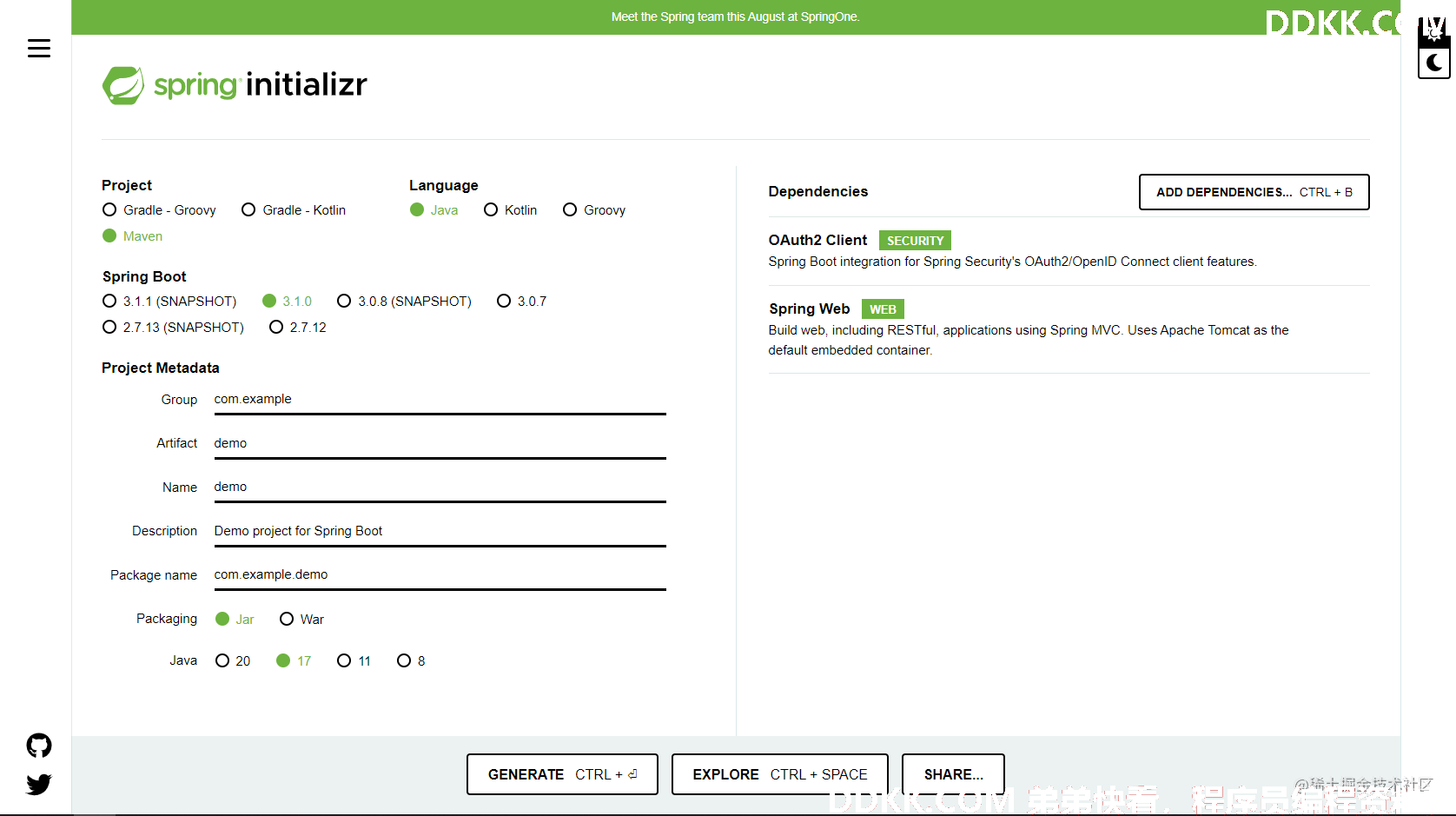The height and width of the screenshot is (816, 1456).
Task: Click the Share button
Action: coord(953,774)
